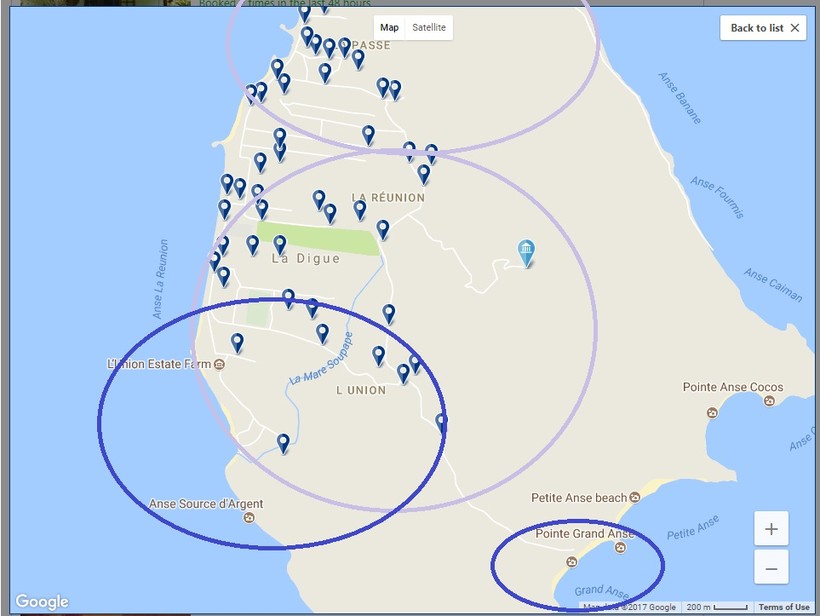Click the camera icon beside L'Union Estate Farm
The image size is (820, 616).
[219, 364]
